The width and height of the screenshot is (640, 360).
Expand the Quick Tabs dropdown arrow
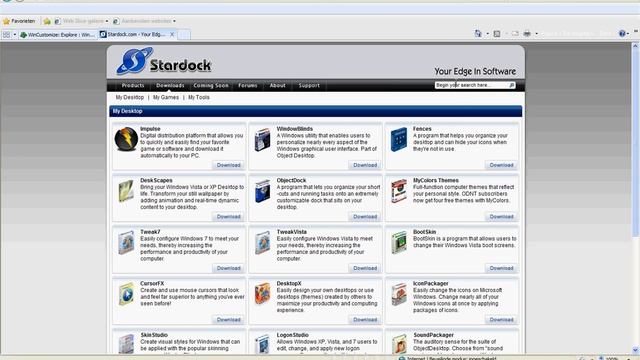click(15, 35)
